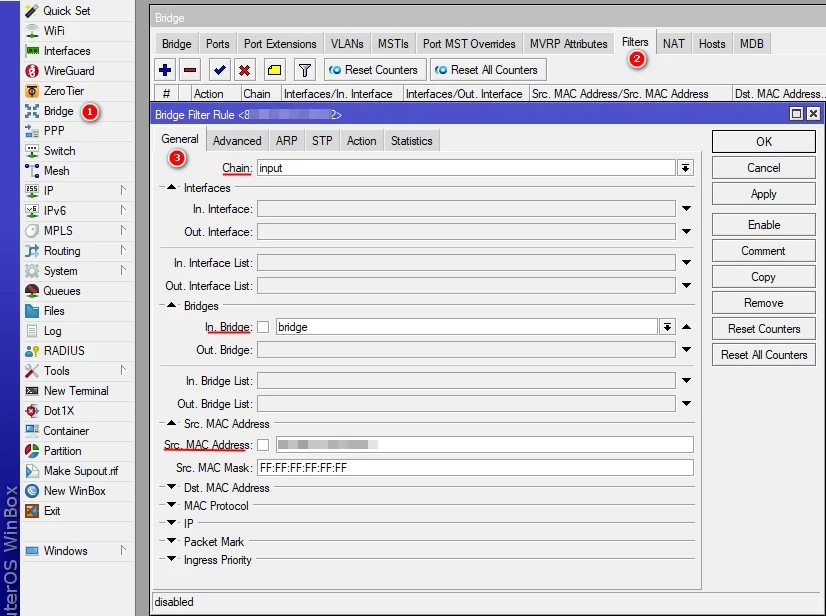
Task: Click the Enable button in rule dialog
Action: 764,225
